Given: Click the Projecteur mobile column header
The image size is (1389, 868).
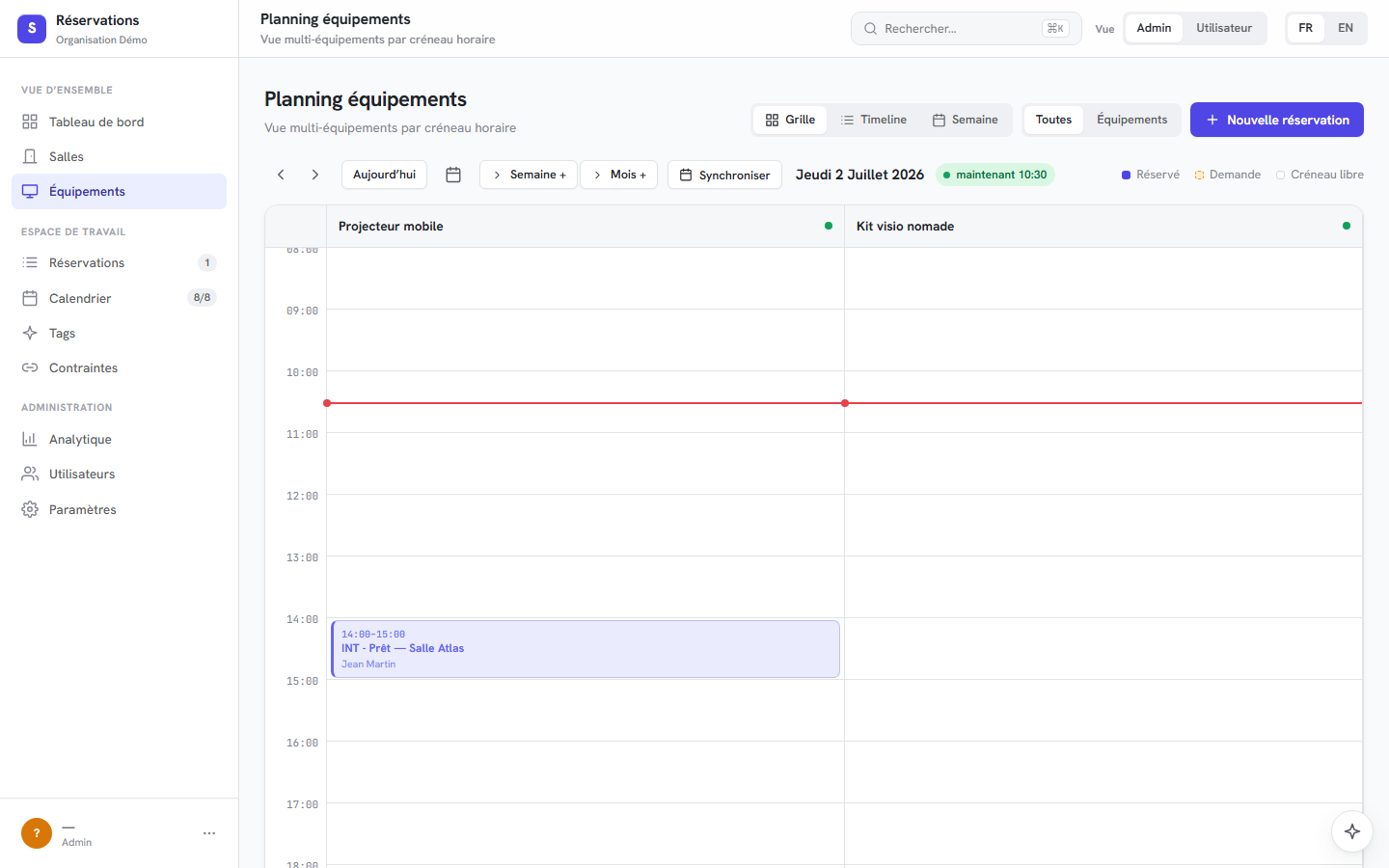Looking at the screenshot, I should pyautogui.click(x=586, y=226).
